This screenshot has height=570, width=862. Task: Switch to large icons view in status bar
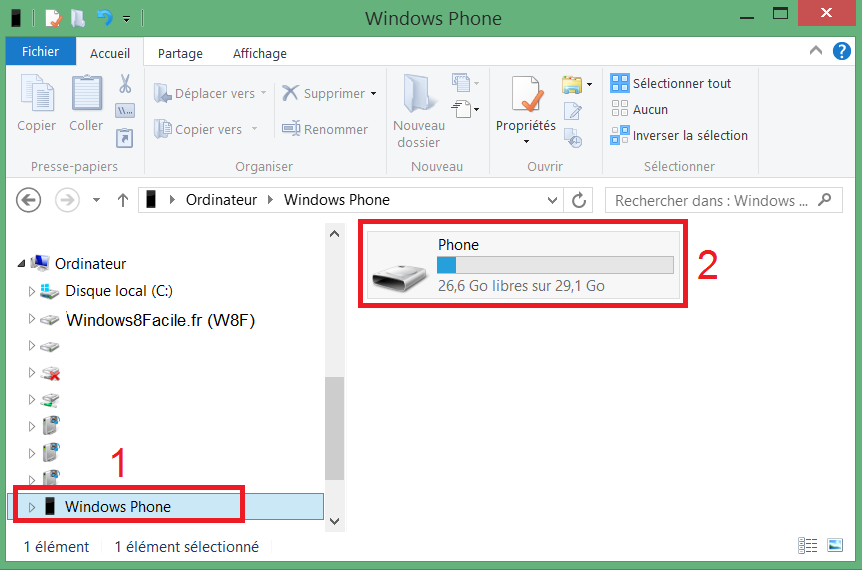[835, 545]
